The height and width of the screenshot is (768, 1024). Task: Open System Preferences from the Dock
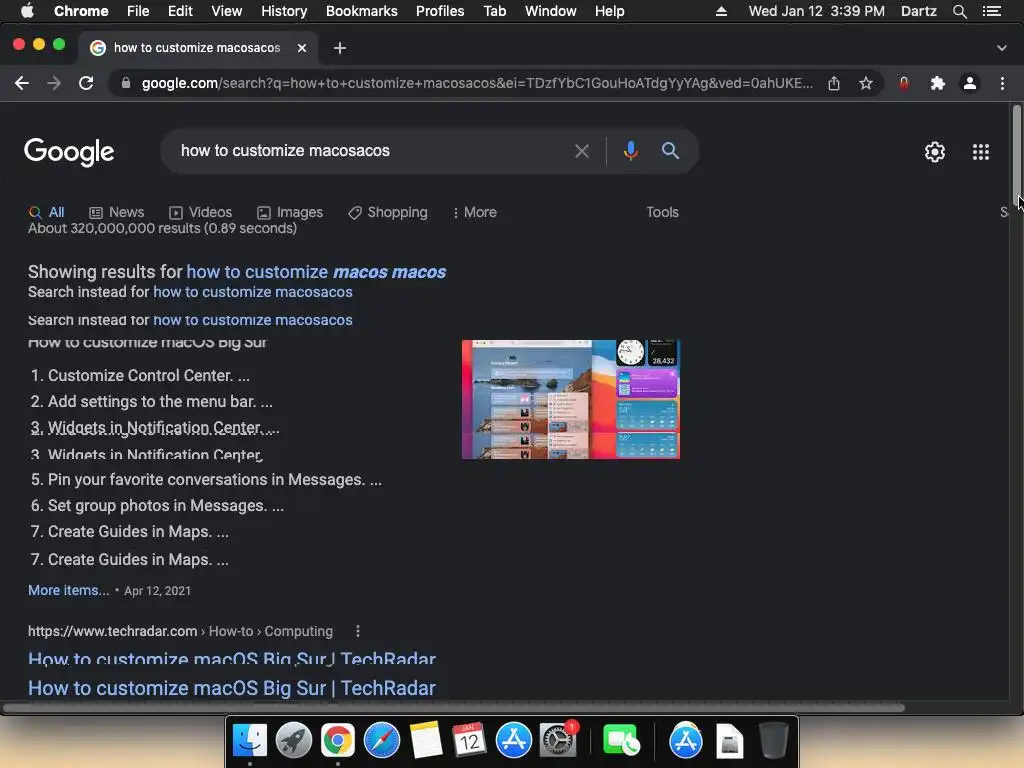point(558,741)
